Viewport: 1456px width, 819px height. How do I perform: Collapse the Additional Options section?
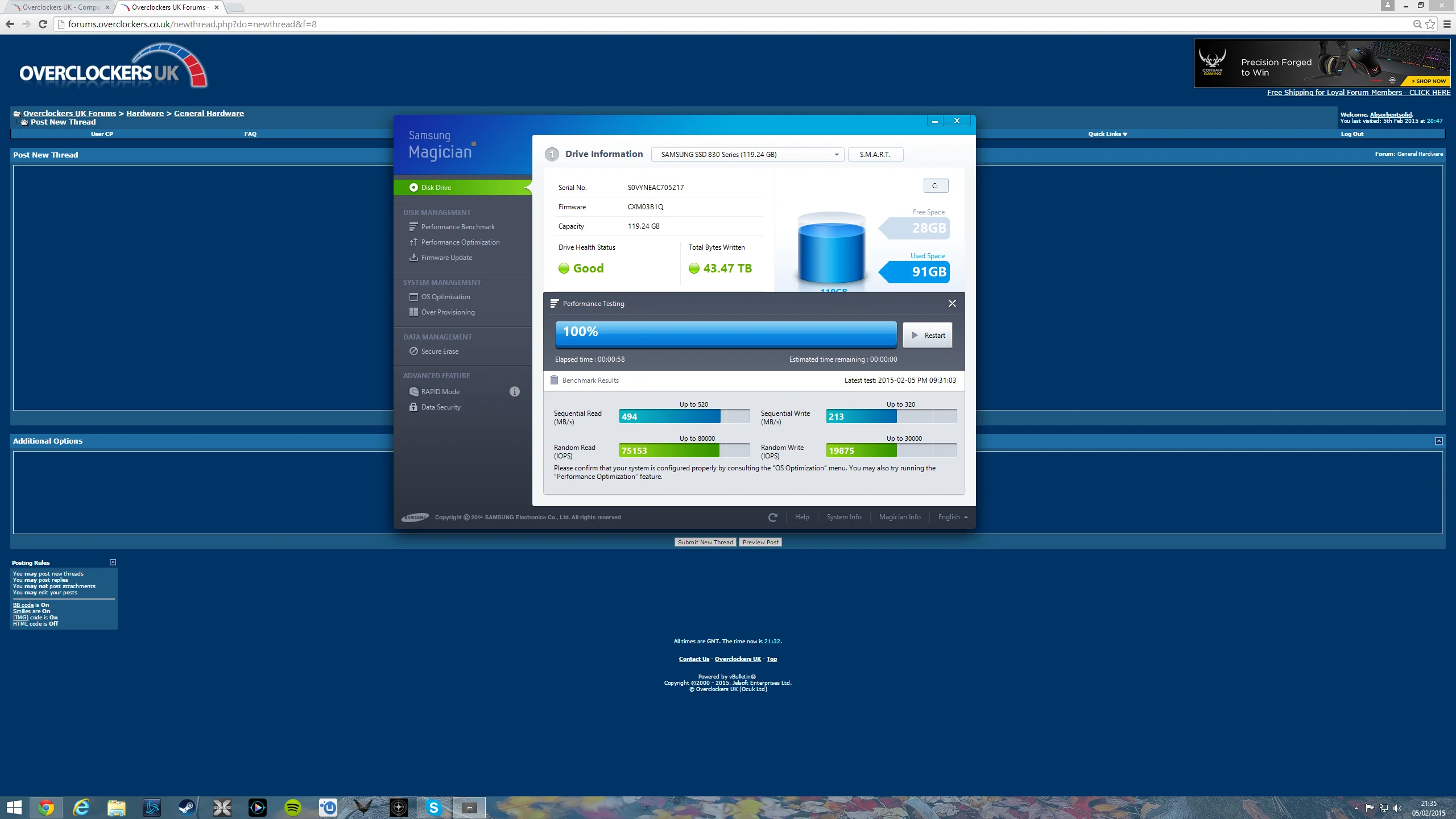tap(1438, 441)
